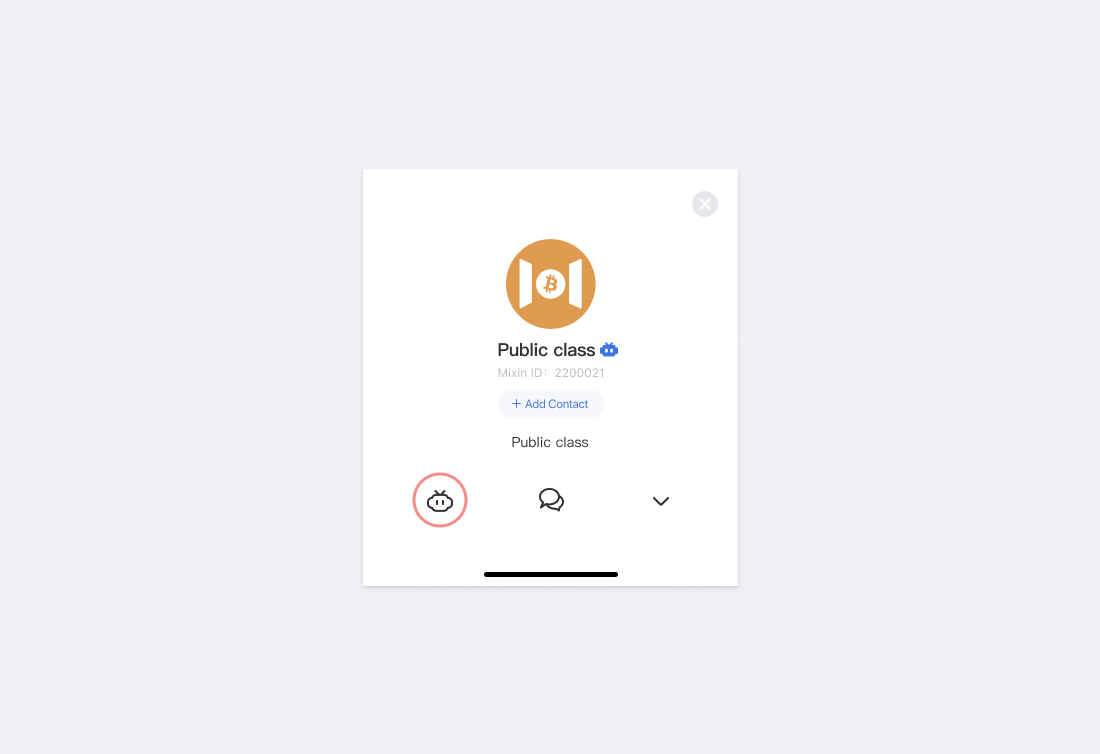1100x754 pixels.
Task: Open the bot app via the robot icon
Action: pos(440,501)
